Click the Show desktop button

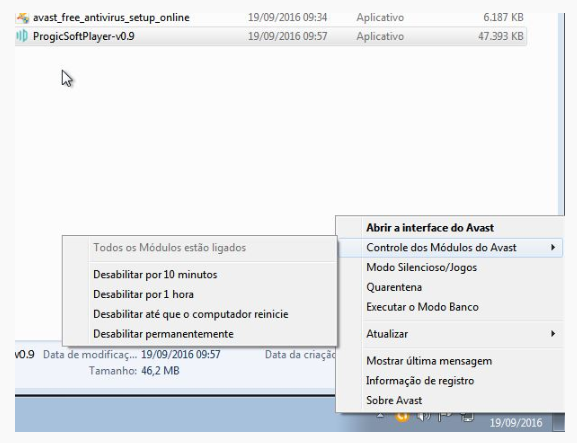coord(559,422)
